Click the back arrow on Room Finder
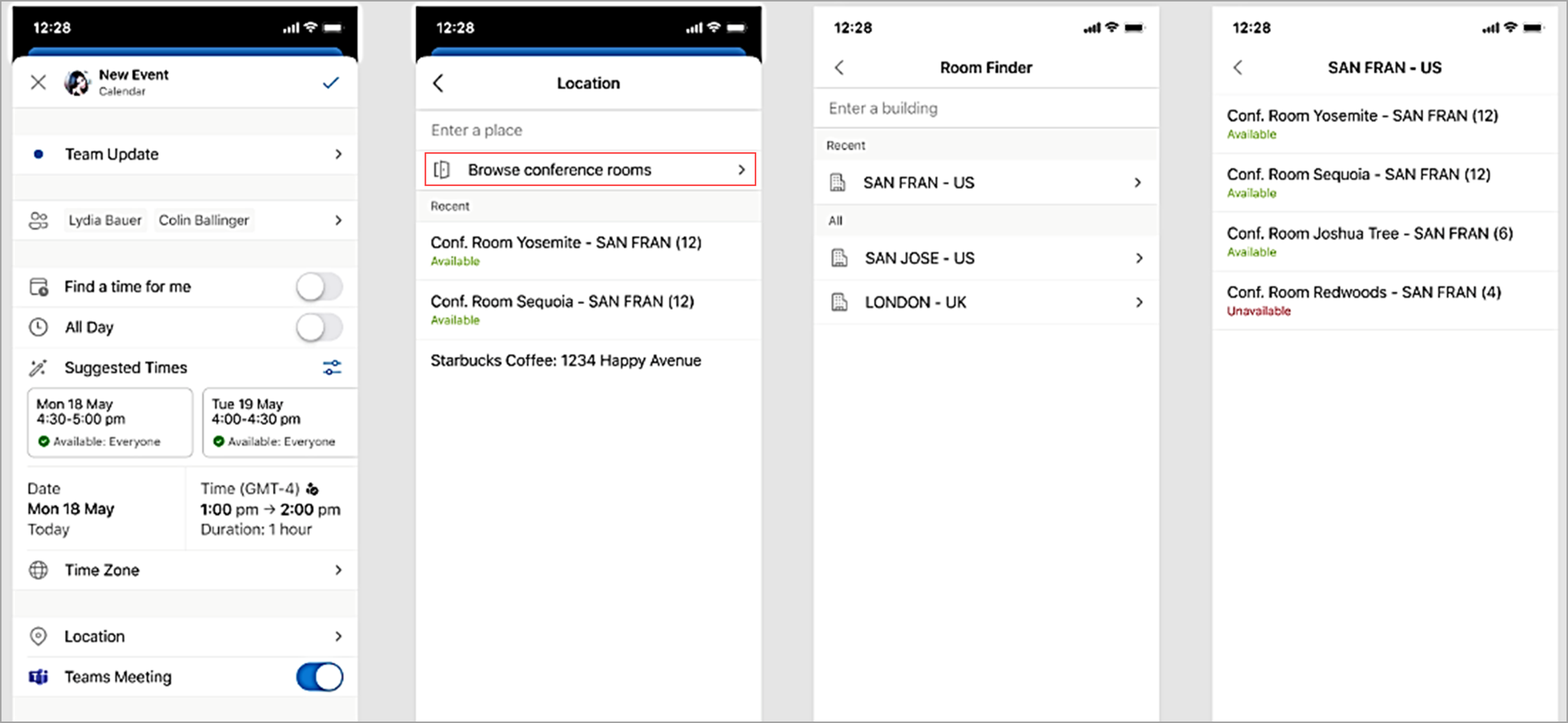The image size is (1568, 723). (x=839, y=67)
